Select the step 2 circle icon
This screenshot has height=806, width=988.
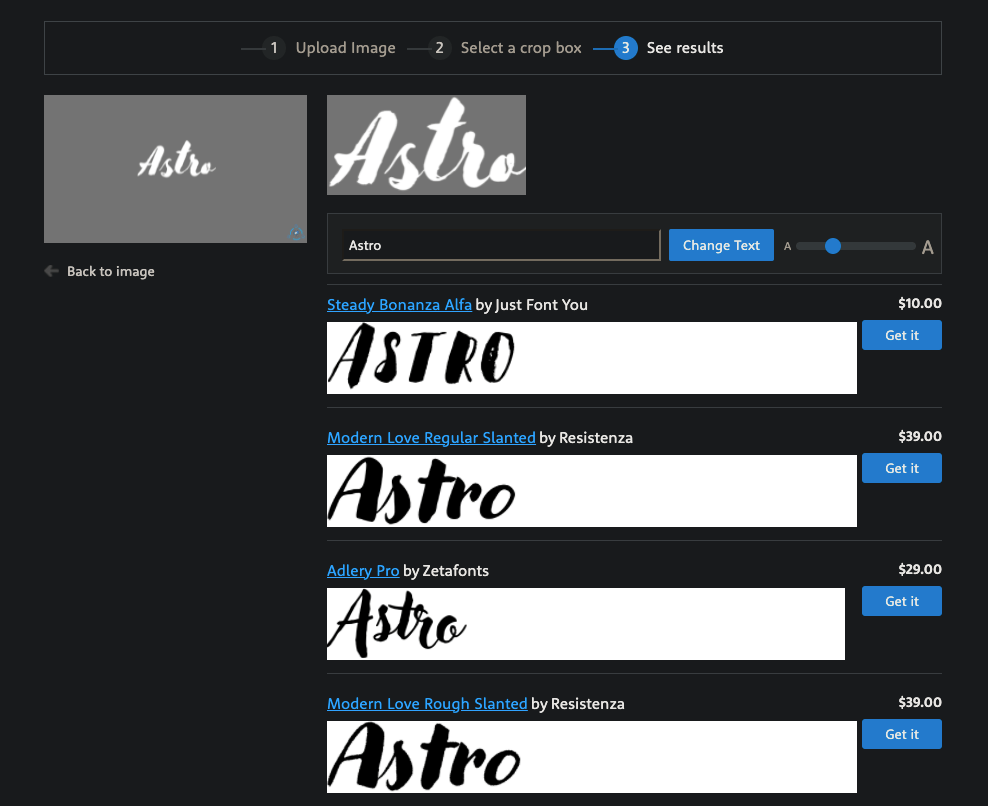[440, 47]
